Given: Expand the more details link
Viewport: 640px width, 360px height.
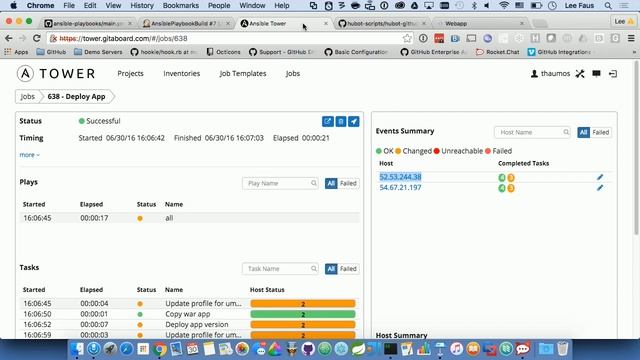Looking at the screenshot, I should pyautogui.click(x=29, y=155).
